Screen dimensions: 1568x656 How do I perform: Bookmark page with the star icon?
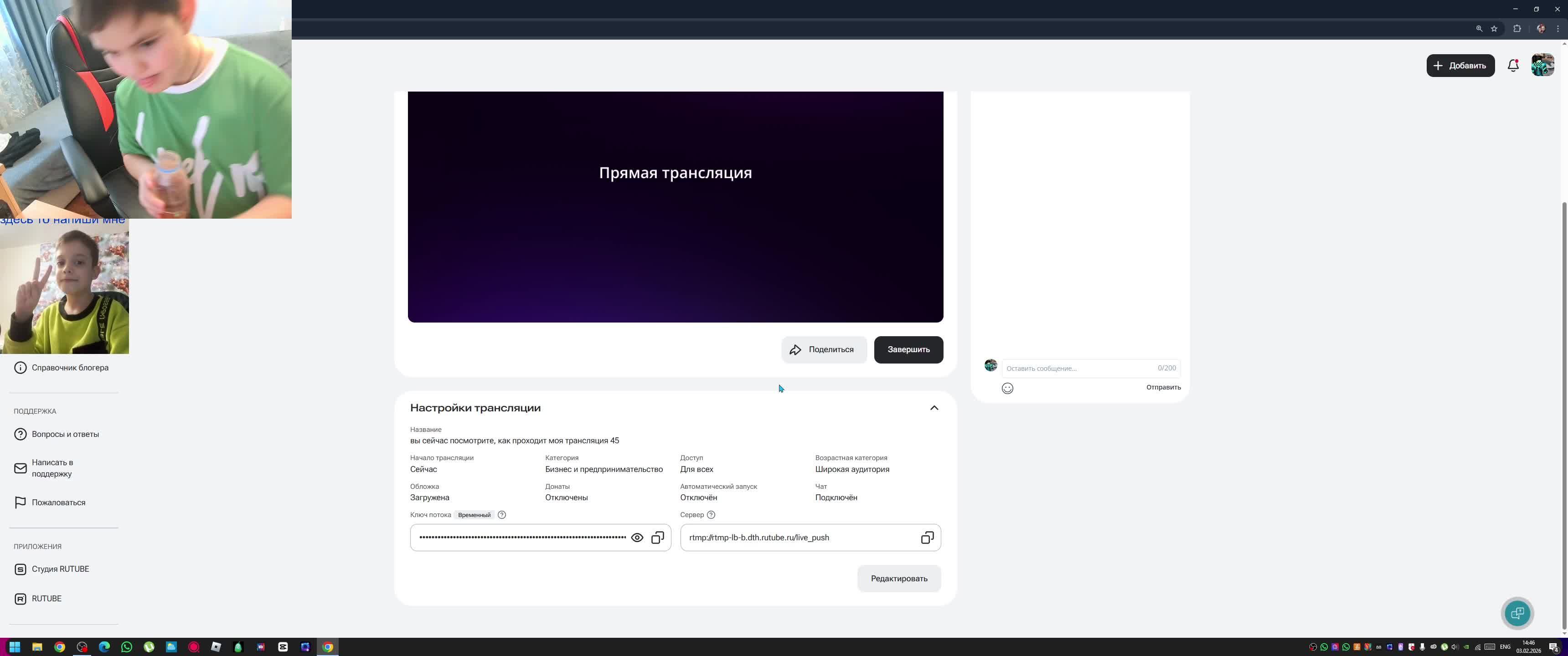pyautogui.click(x=1494, y=29)
